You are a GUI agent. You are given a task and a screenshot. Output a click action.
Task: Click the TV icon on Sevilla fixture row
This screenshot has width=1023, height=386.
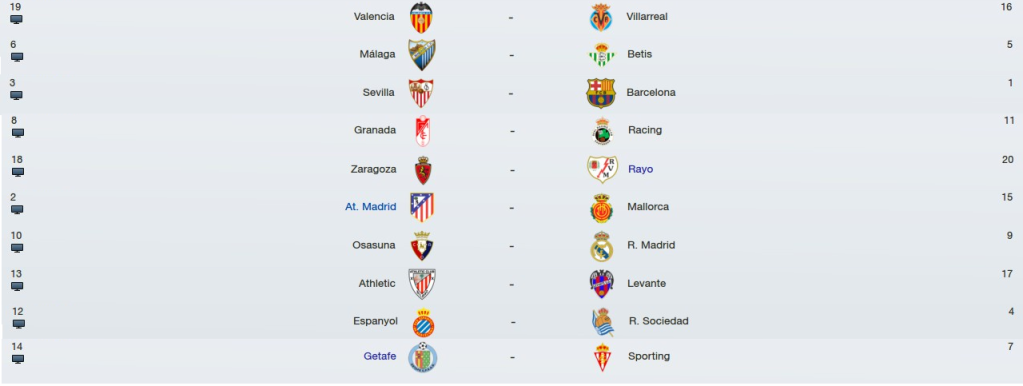[x=16, y=95]
